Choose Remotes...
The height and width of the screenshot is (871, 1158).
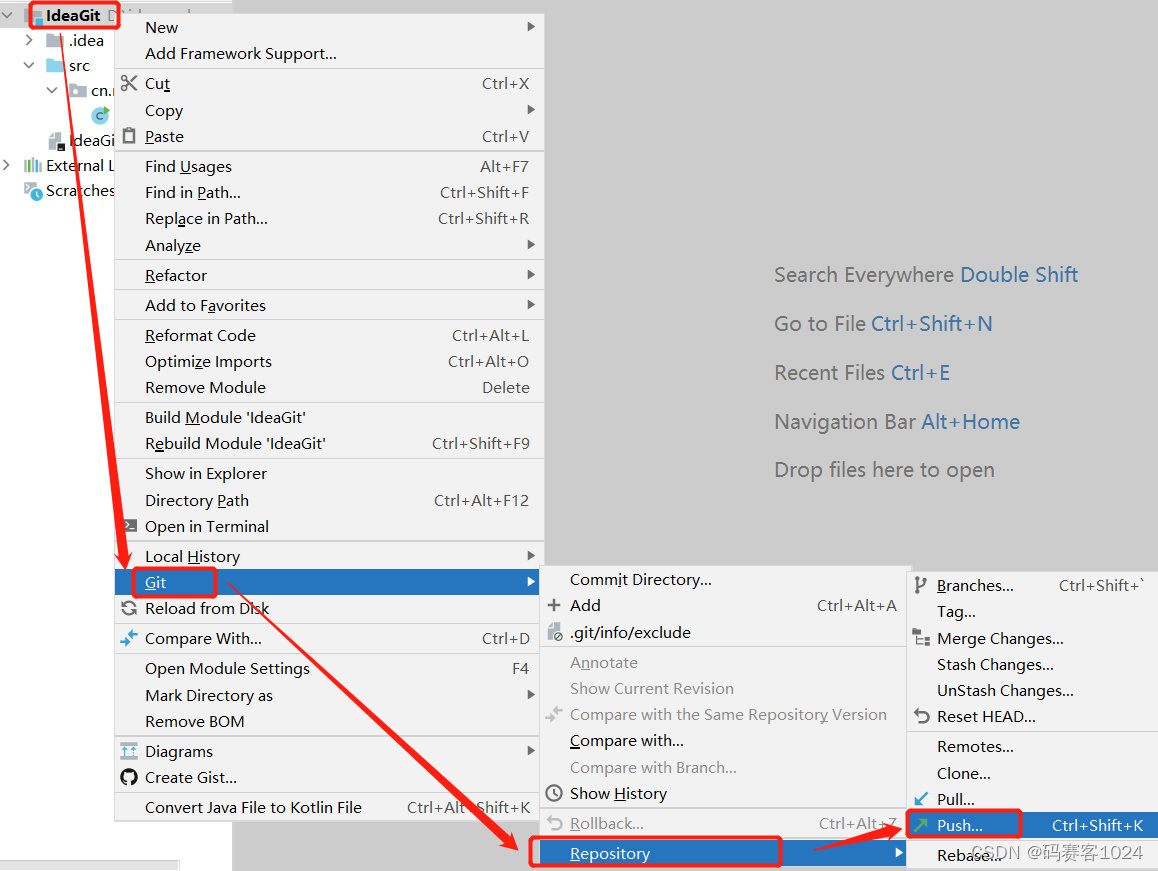[x=1032, y=746]
